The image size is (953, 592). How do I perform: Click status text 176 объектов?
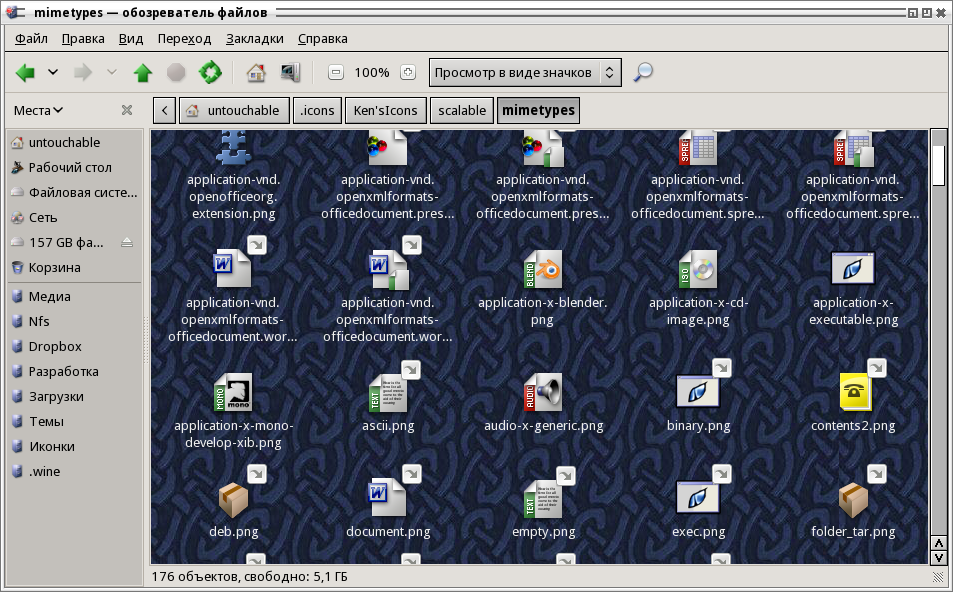coord(196,577)
